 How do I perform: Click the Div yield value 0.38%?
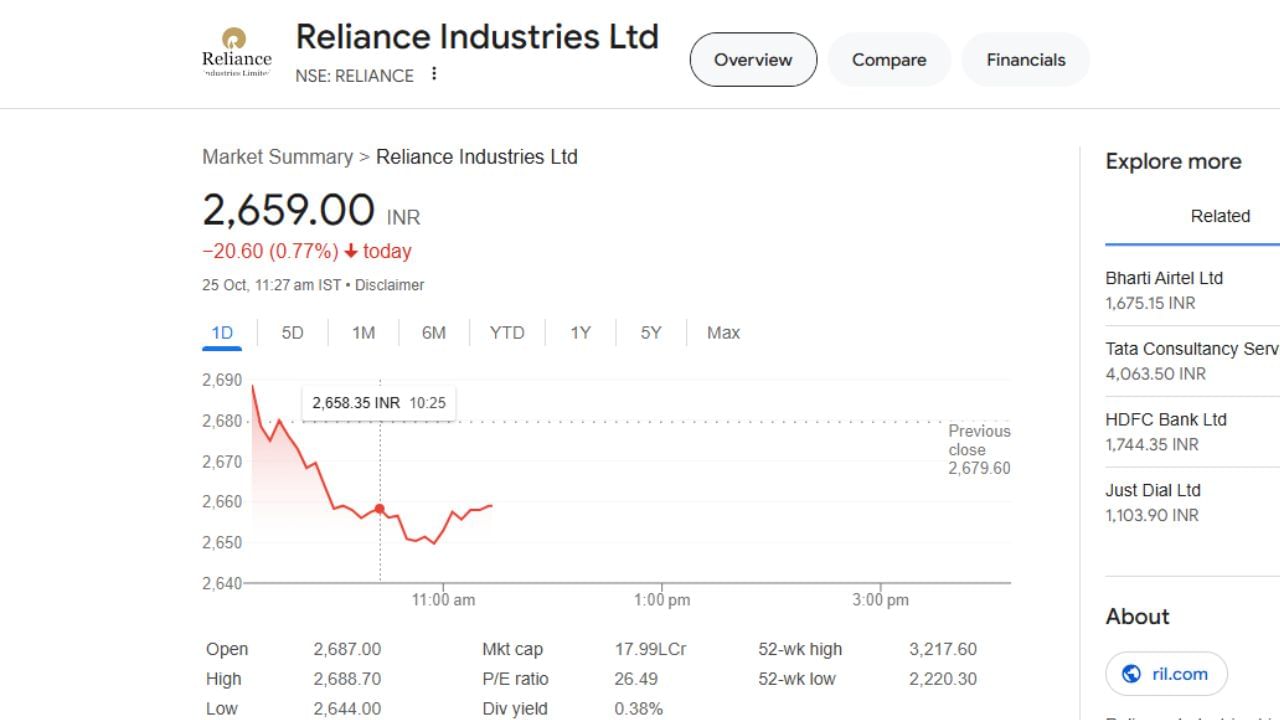point(639,709)
